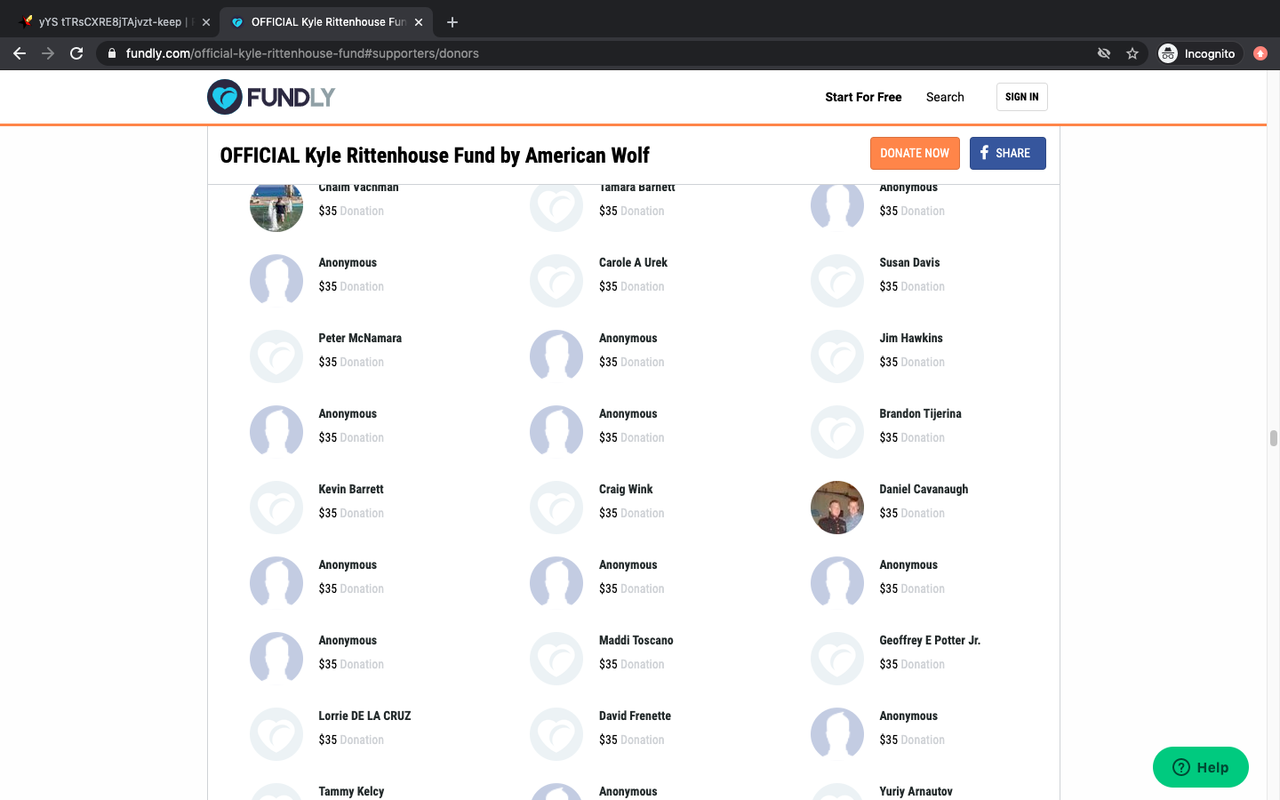Click Chaim Vachman's profile photo
The image size is (1280, 800).
tap(276, 208)
